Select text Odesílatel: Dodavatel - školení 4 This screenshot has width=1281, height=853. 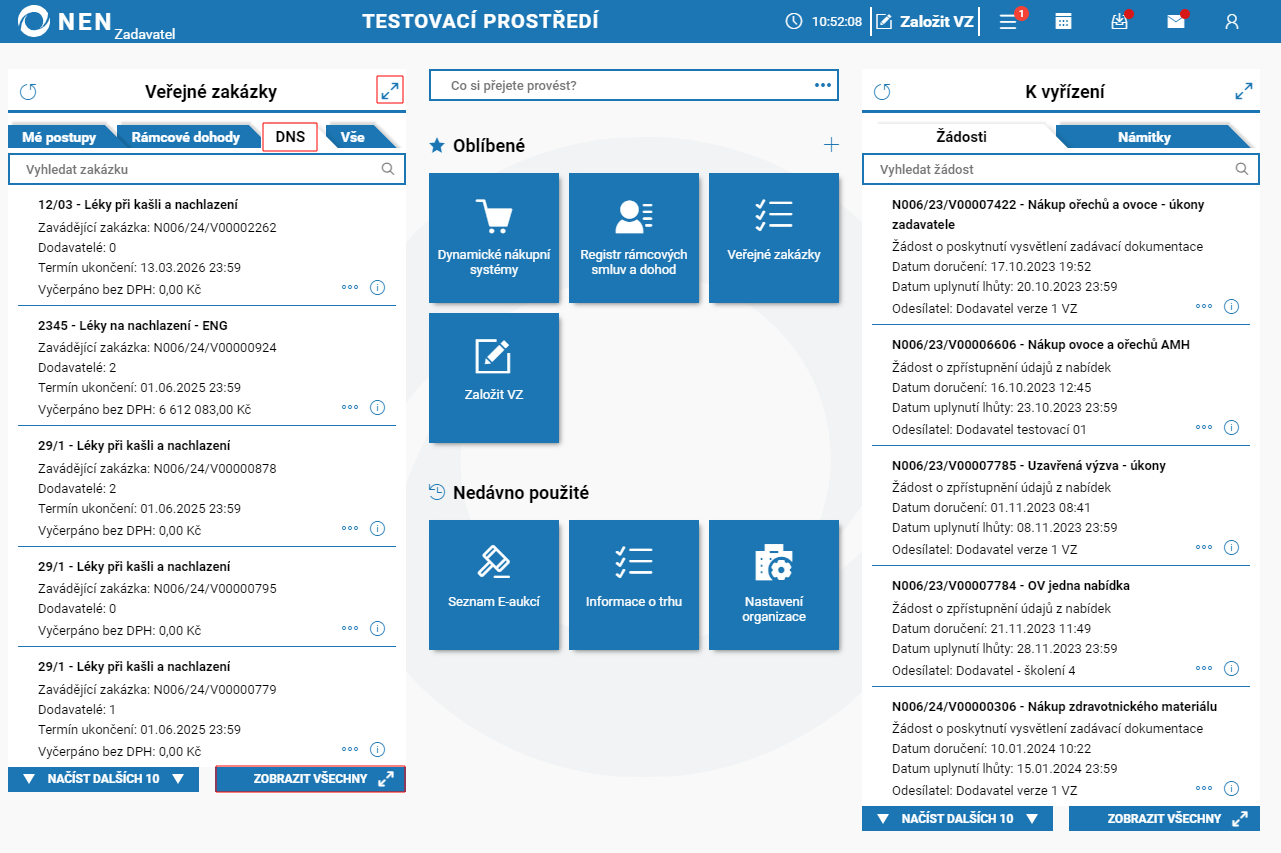[x=984, y=670]
